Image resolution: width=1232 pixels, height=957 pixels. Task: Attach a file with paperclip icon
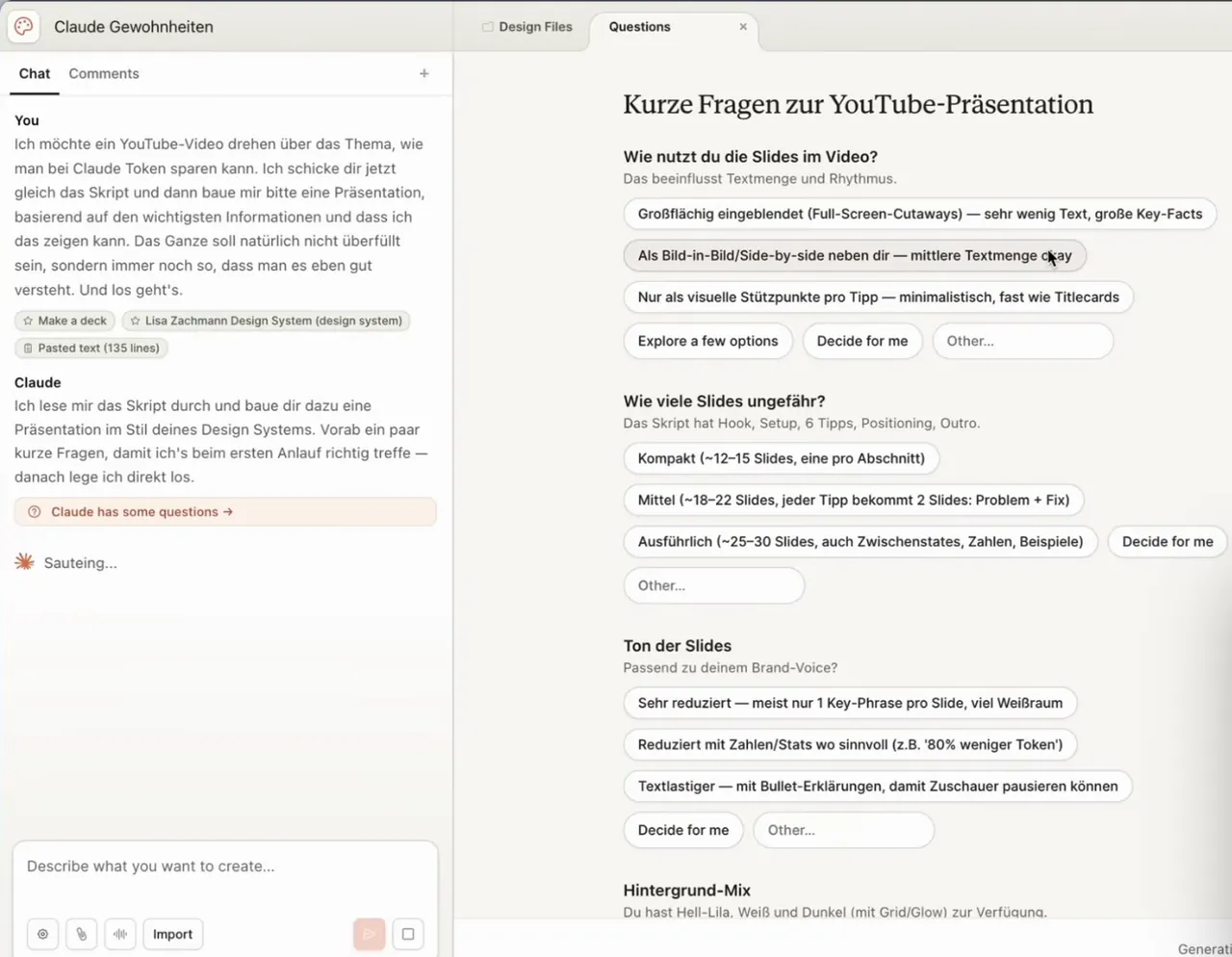coord(82,934)
